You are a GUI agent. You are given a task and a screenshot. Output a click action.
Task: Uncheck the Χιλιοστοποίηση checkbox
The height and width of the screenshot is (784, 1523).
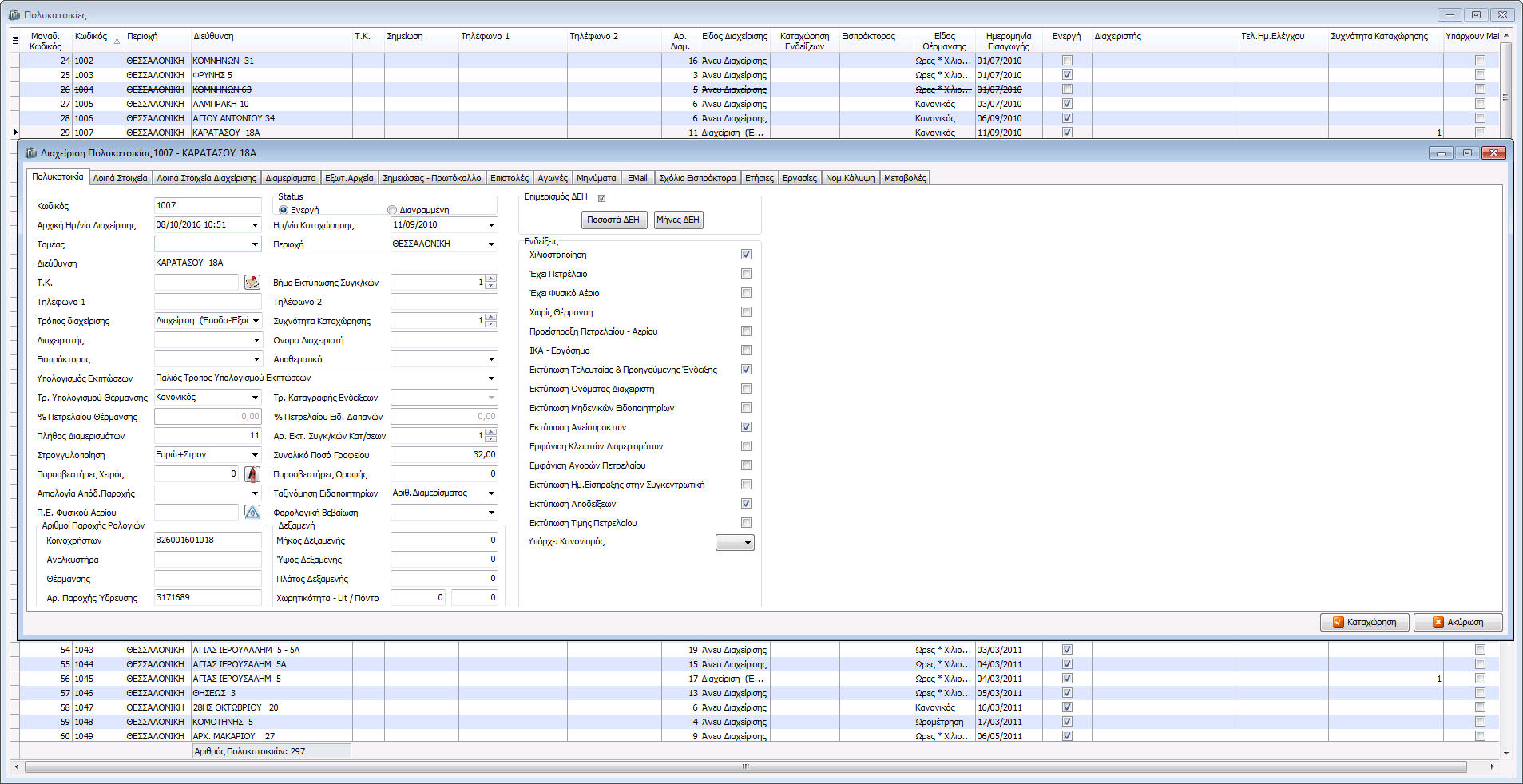coord(746,255)
